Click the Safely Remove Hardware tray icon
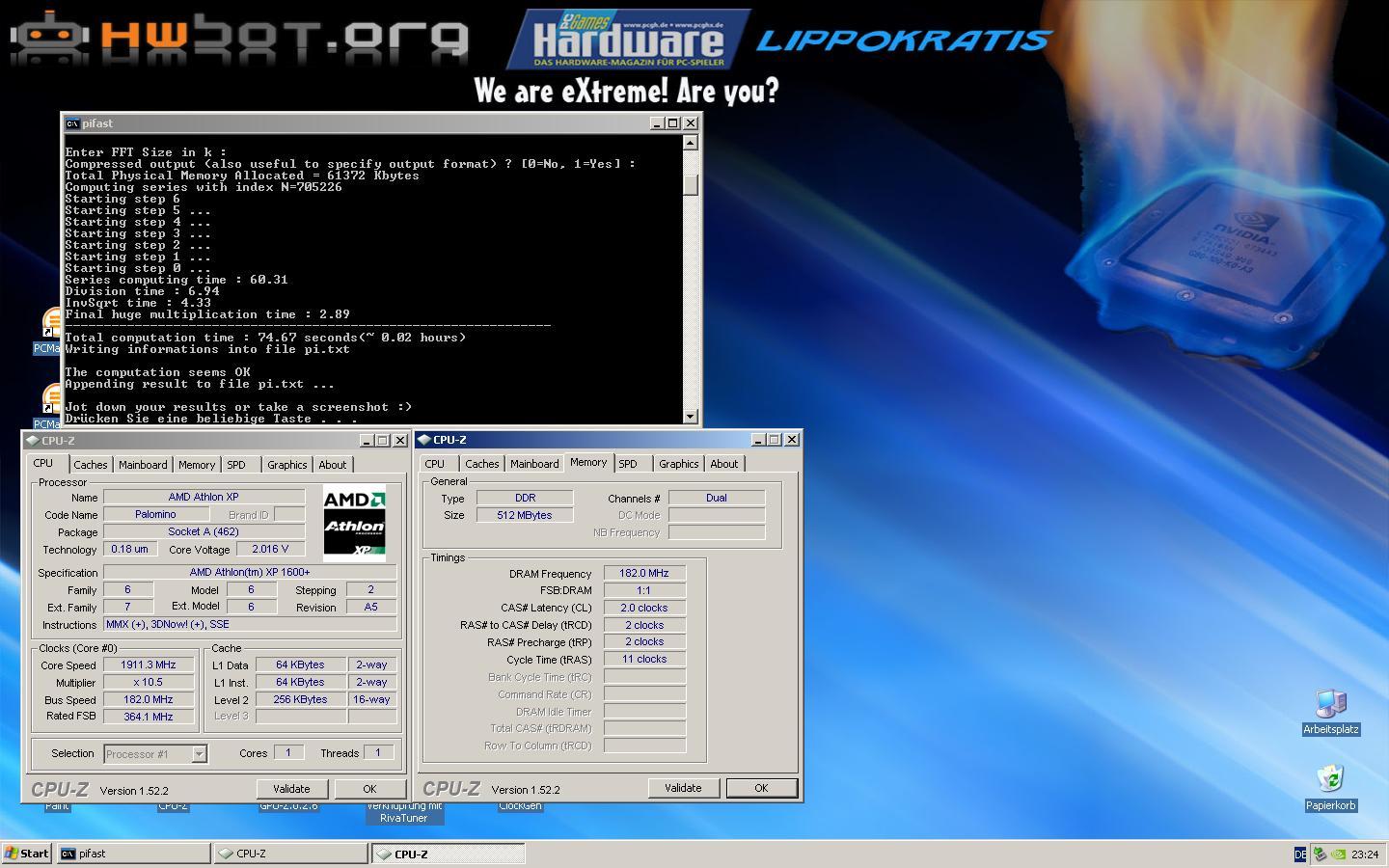1389x868 pixels. pos(1320,854)
